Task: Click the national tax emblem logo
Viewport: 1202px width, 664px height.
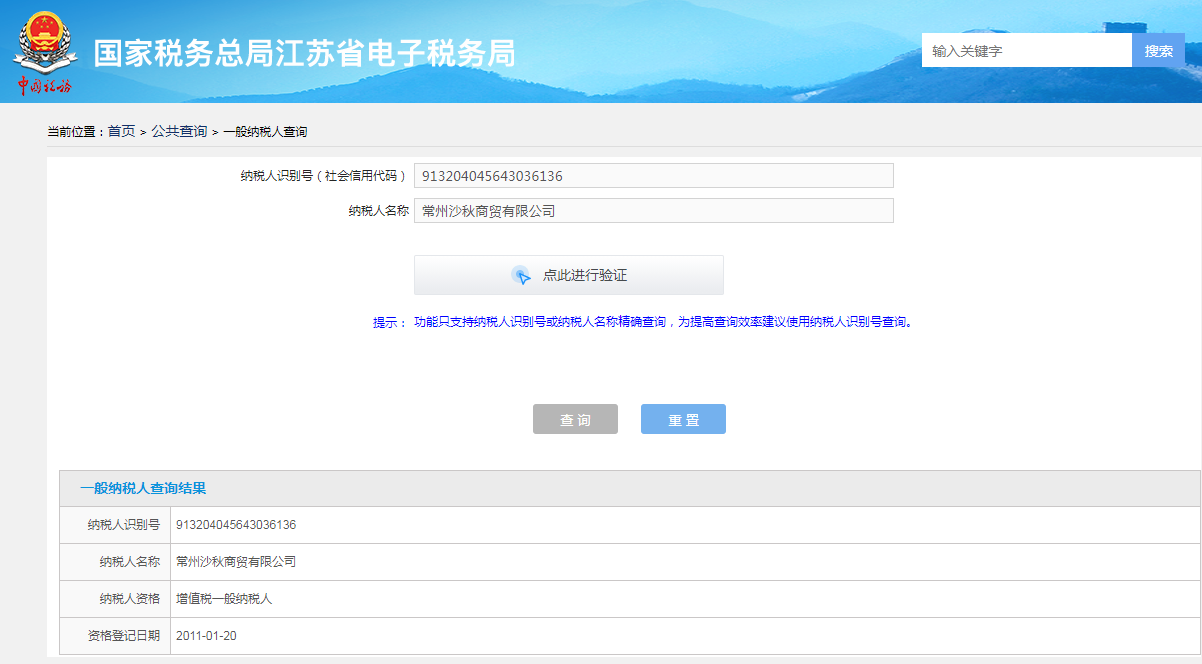Action: click(x=44, y=41)
